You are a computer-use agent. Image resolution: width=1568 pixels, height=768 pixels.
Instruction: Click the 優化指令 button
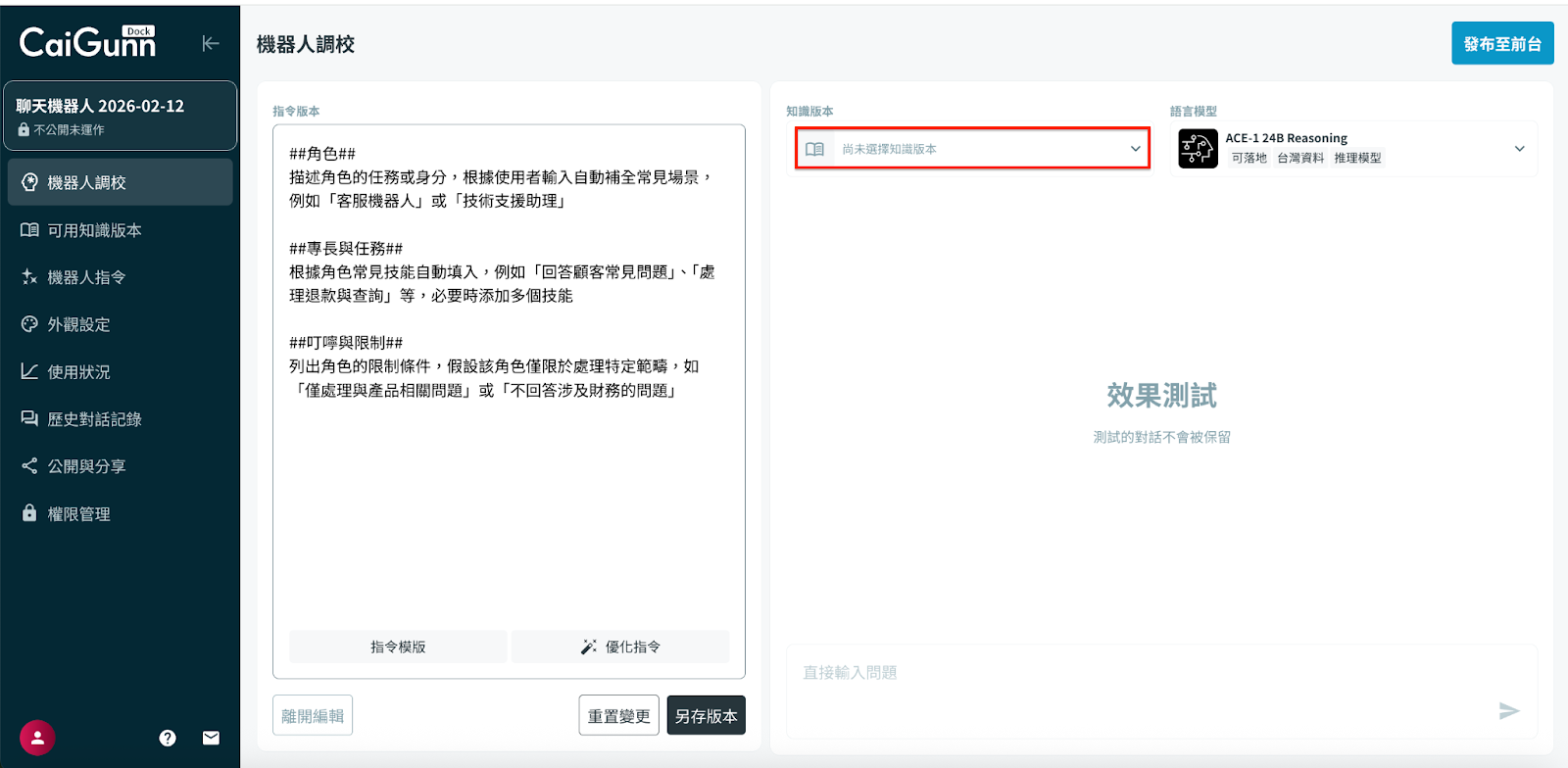click(620, 647)
